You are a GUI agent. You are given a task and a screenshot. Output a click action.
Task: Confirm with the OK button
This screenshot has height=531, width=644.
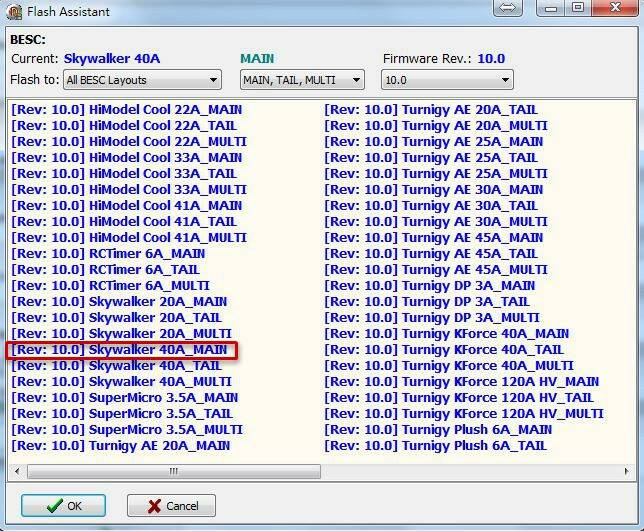tap(64, 506)
